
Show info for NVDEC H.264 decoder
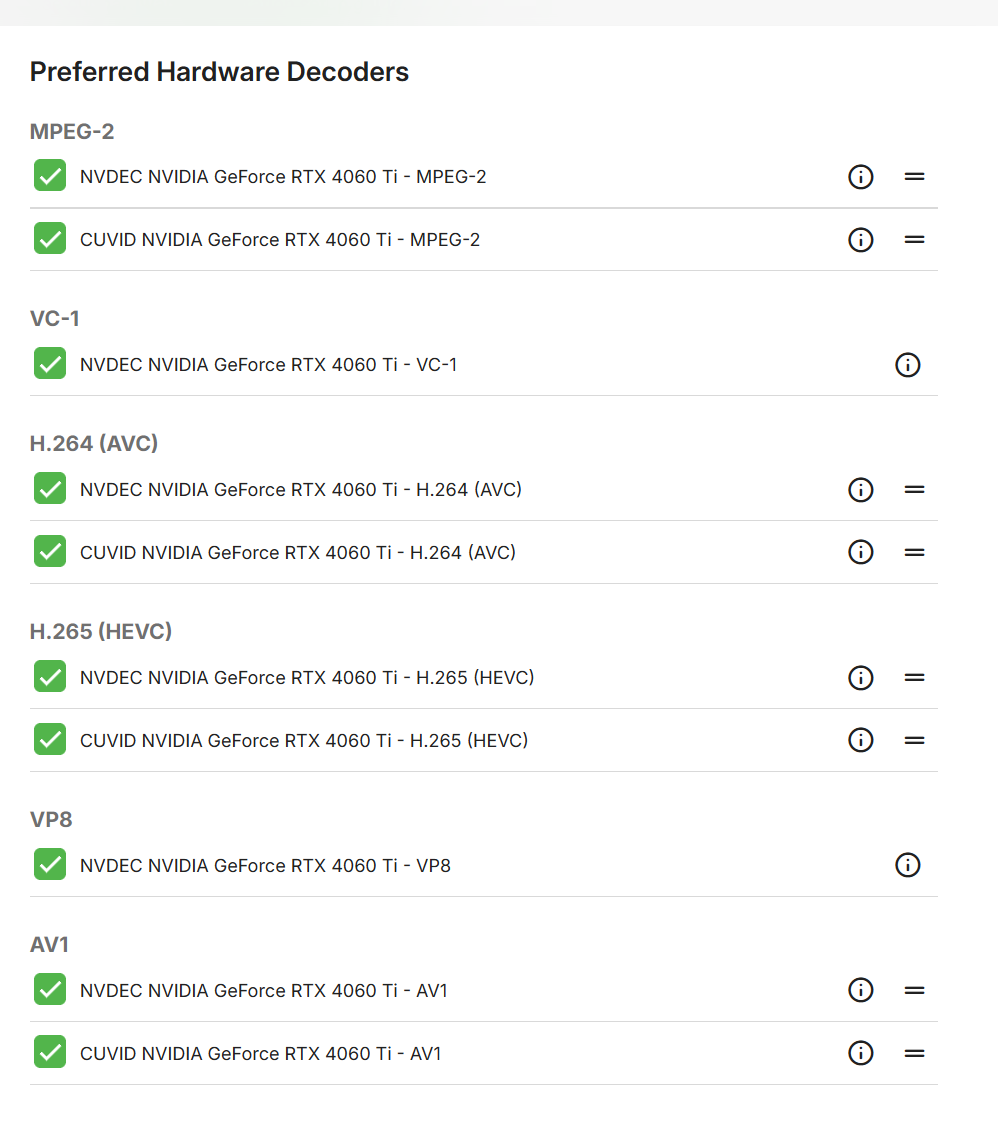coord(860,490)
